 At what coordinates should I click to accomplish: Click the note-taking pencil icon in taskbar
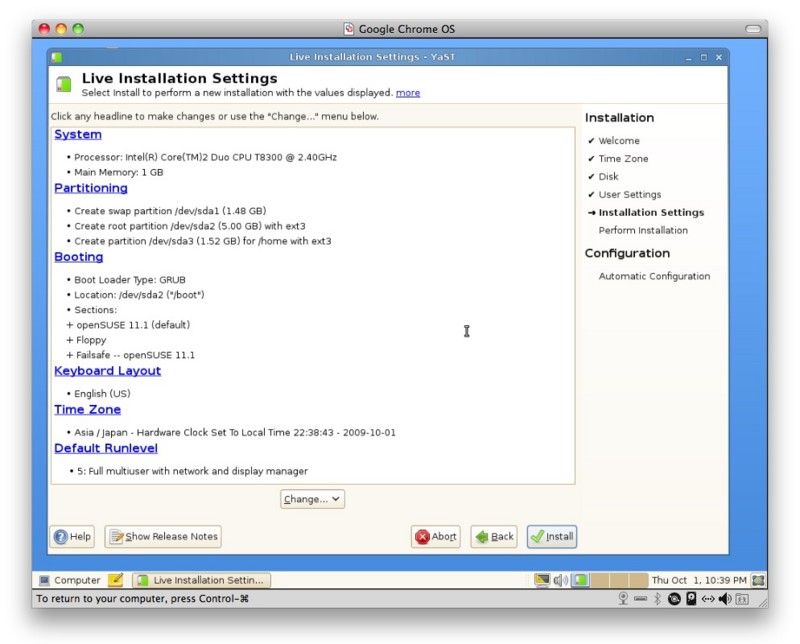(x=115, y=580)
